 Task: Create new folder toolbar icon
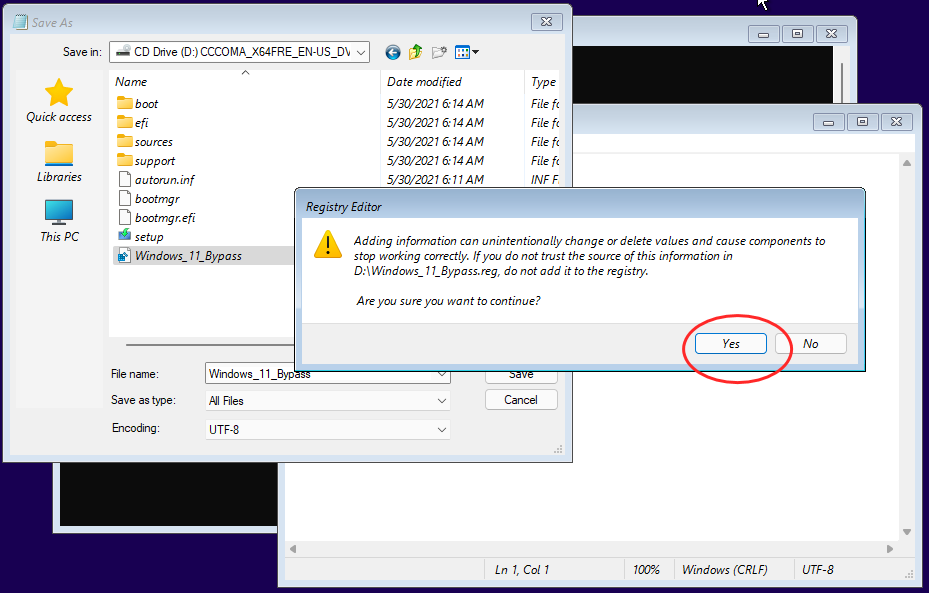pos(439,52)
